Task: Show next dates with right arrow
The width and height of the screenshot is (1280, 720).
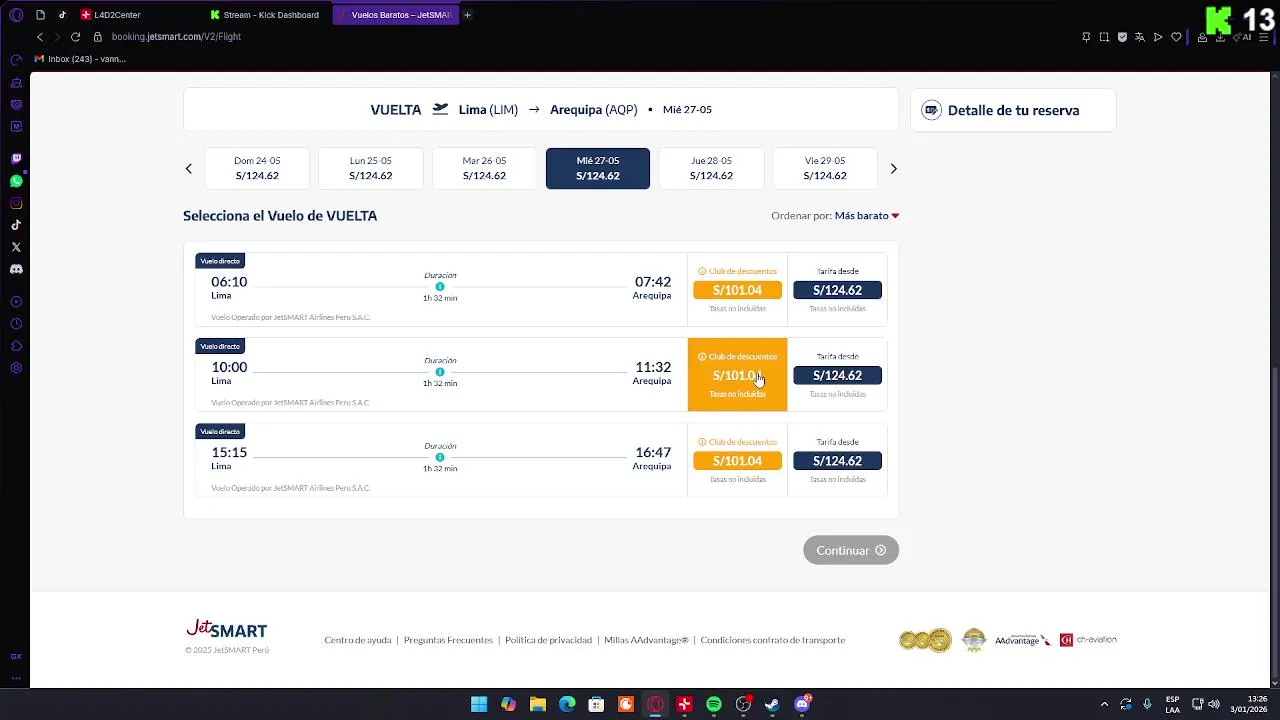Action: click(894, 169)
